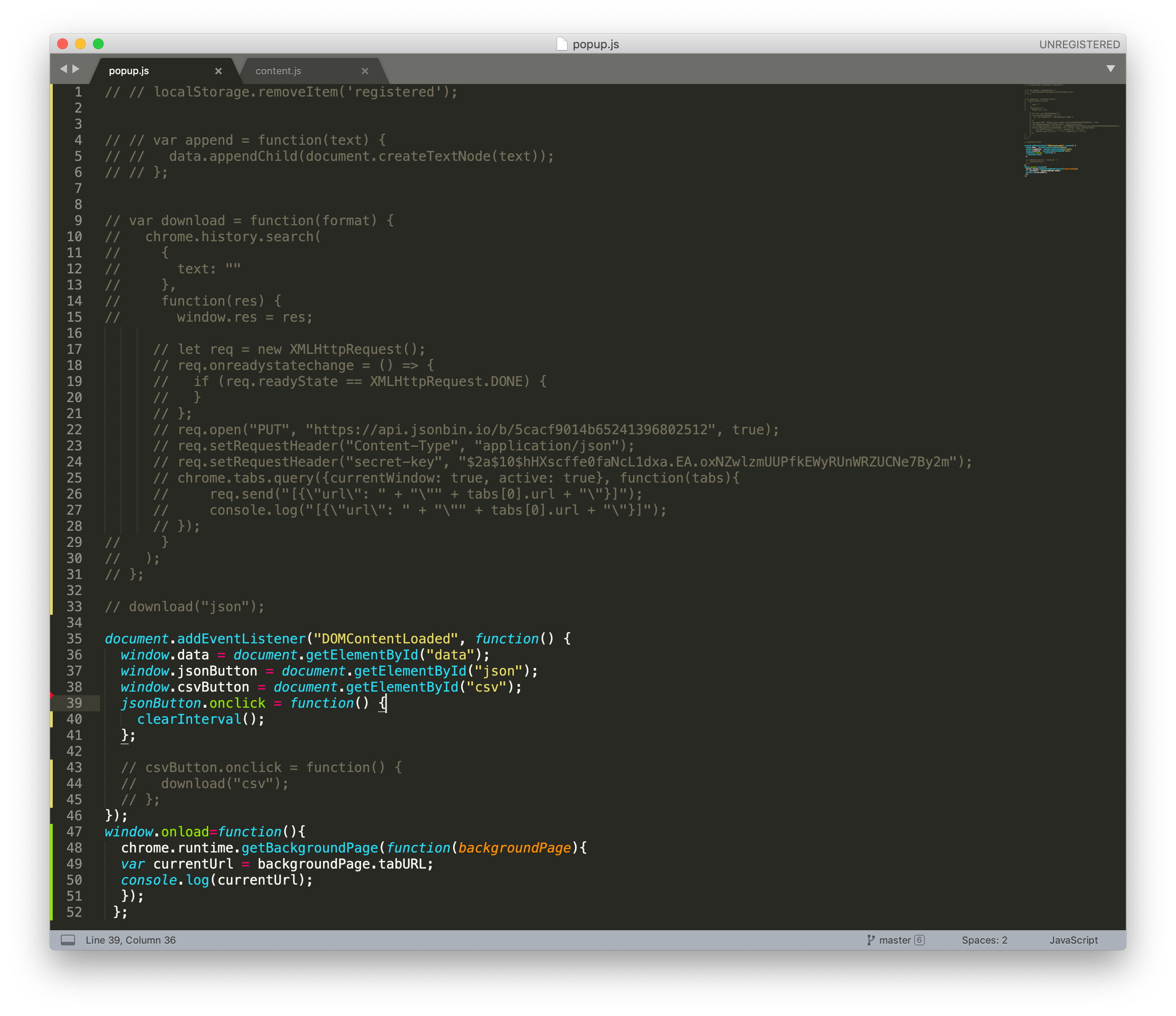1176x1016 pixels.
Task: Click the Content-Type header comment on line 23
Action: (x=394, y=445)
